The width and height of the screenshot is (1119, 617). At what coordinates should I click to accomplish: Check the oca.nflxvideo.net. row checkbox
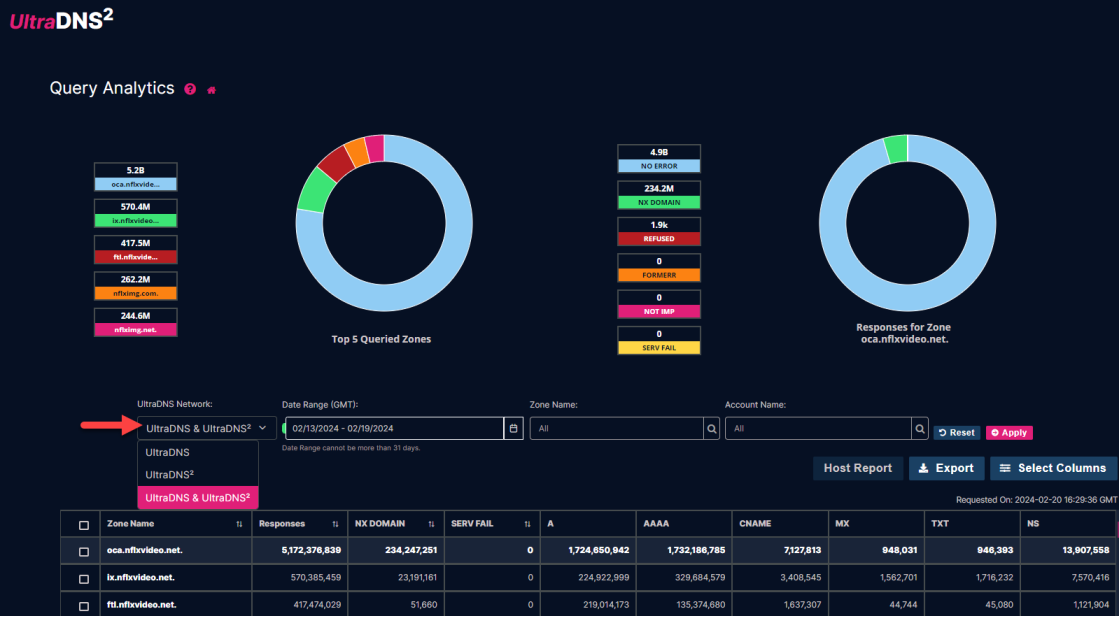83,551
